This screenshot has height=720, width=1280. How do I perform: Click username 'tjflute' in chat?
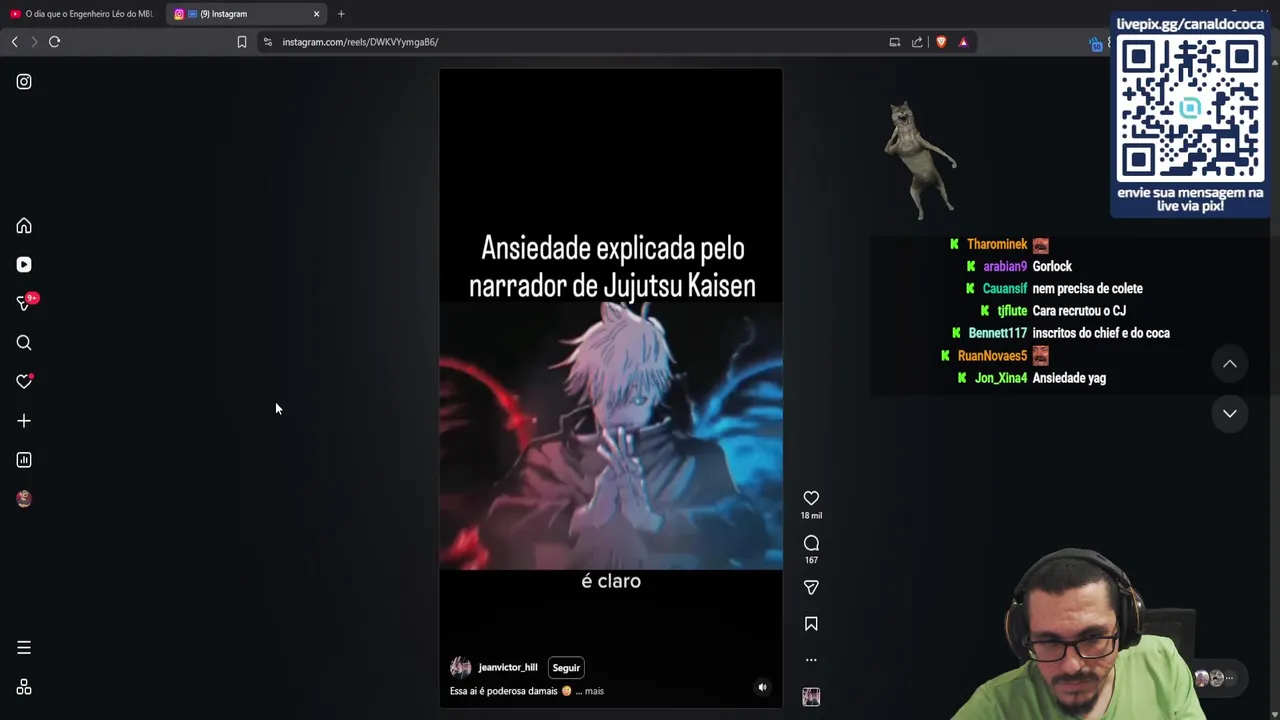coord(1012,311)
